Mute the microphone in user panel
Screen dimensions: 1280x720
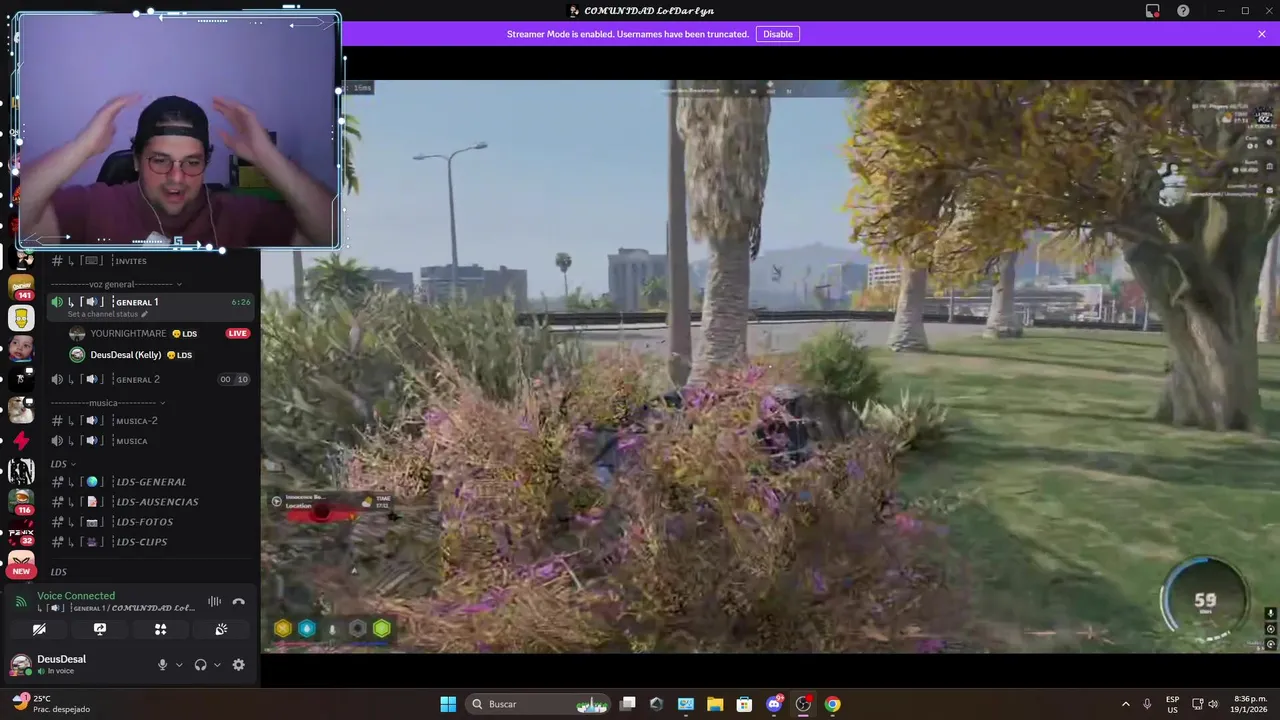162,665
